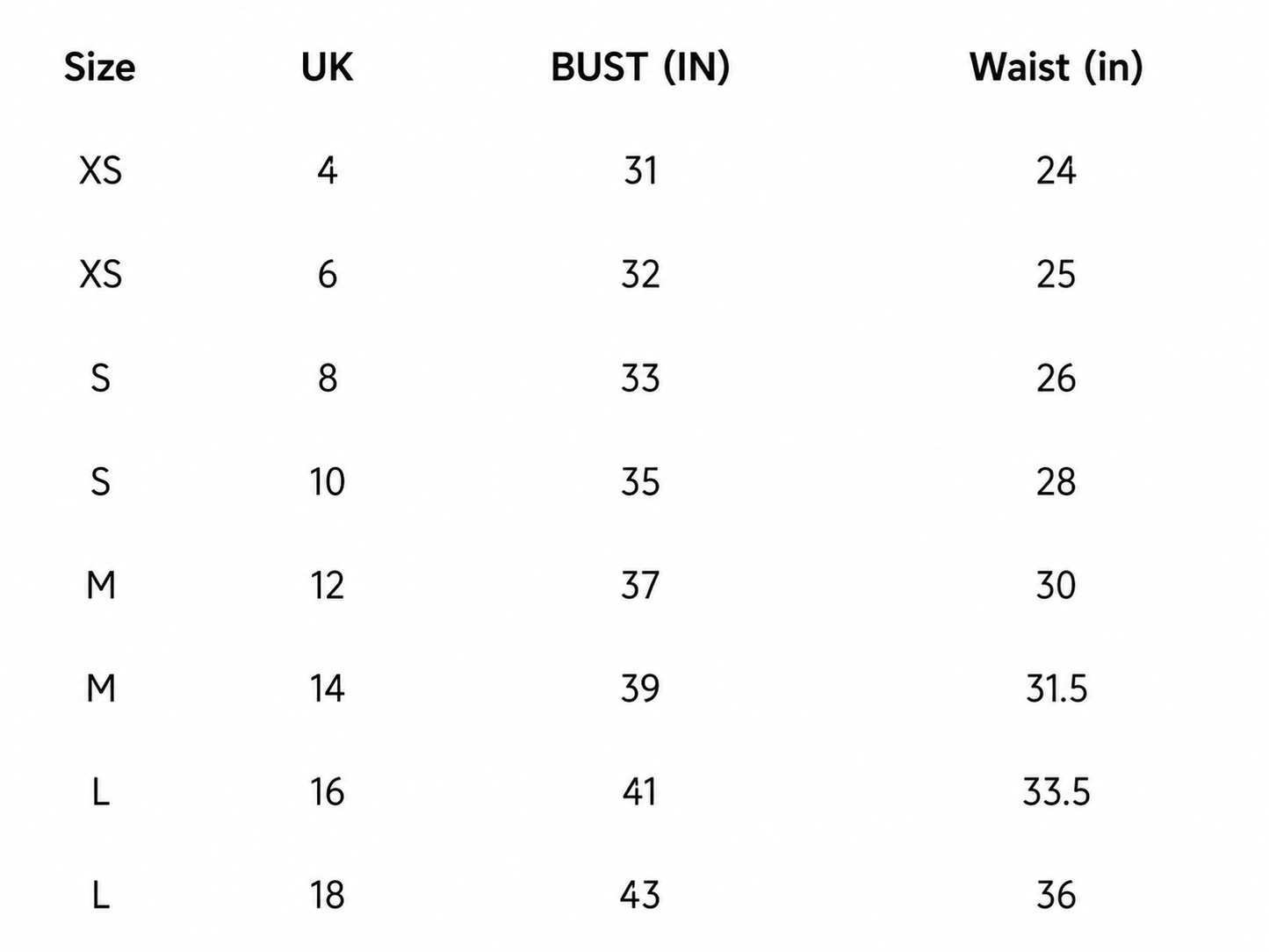1269x952 pixels.
Task: Select UK size 14 cell
Action: coord(327,689)
